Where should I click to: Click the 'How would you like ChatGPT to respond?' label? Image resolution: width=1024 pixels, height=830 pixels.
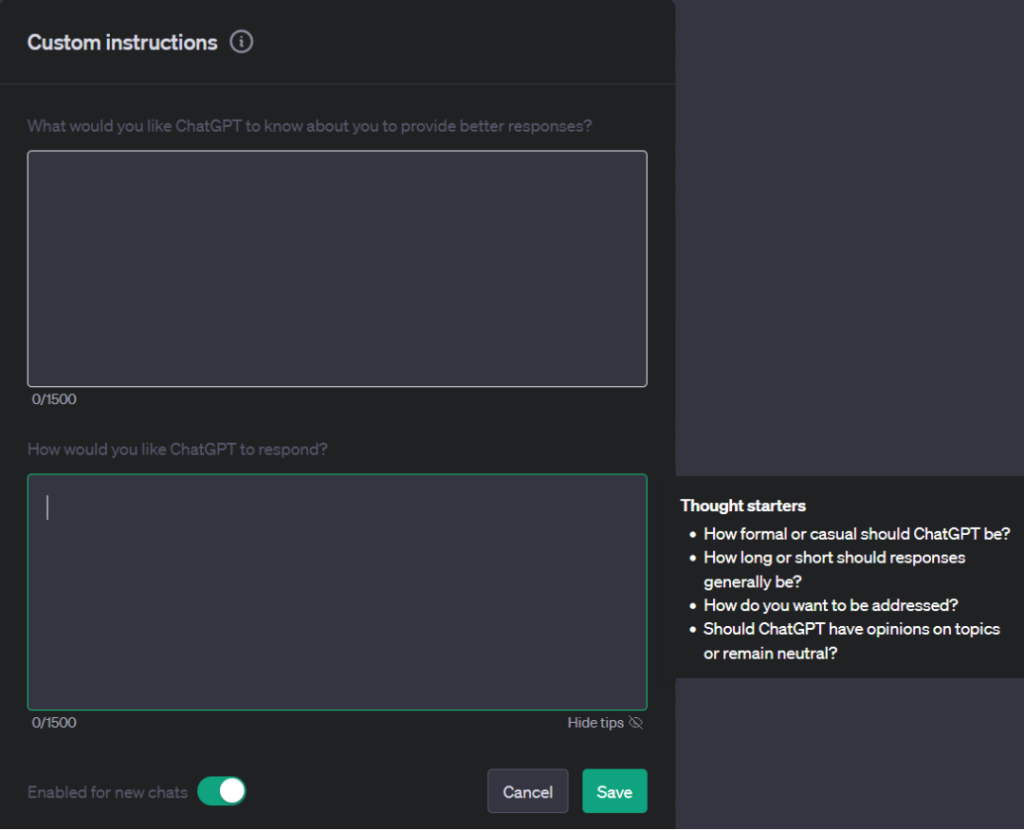click(178, 449)
